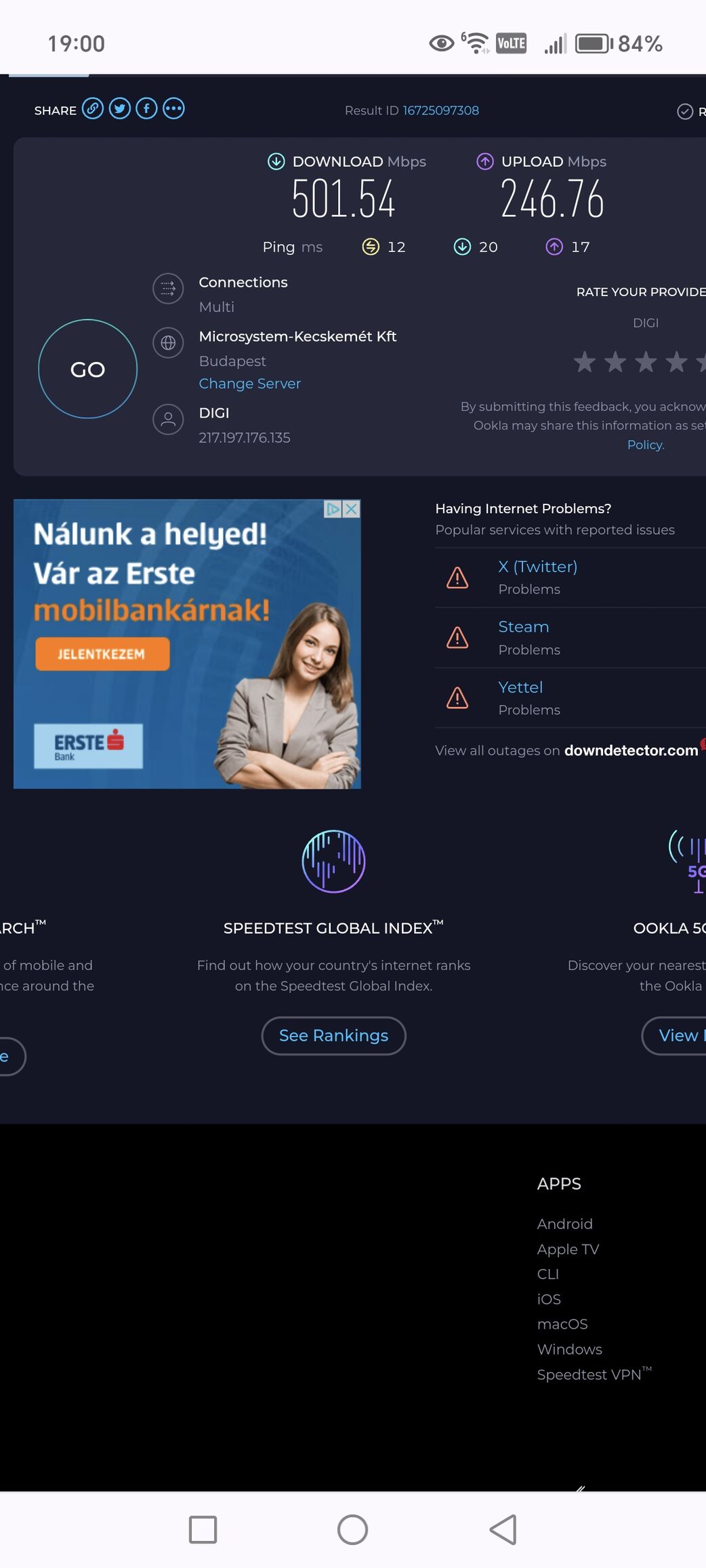
Task: Tap the download speed arrow icon
Action: click(276, 161)
